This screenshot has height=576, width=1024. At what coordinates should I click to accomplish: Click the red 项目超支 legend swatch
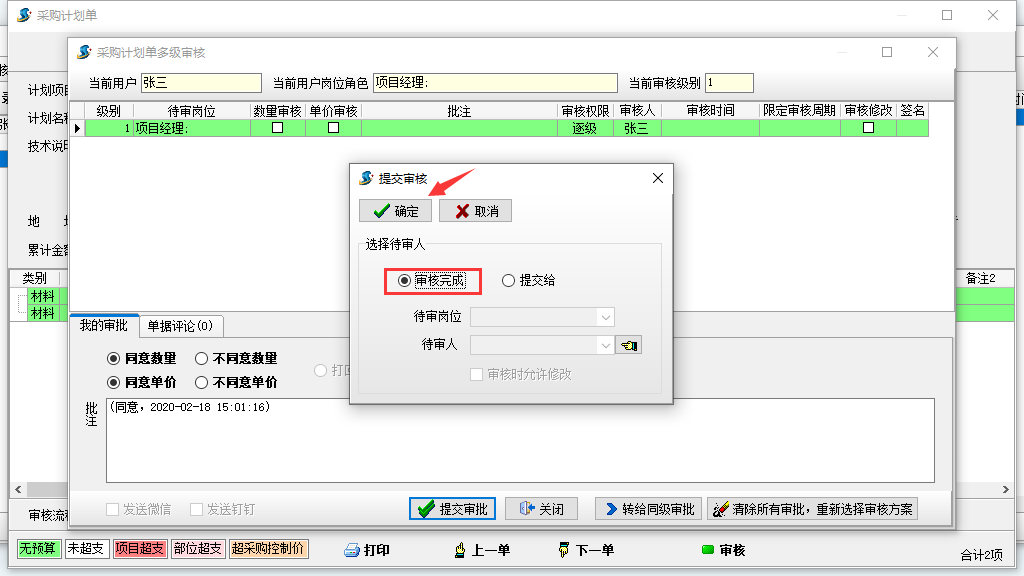pos(140,549)
